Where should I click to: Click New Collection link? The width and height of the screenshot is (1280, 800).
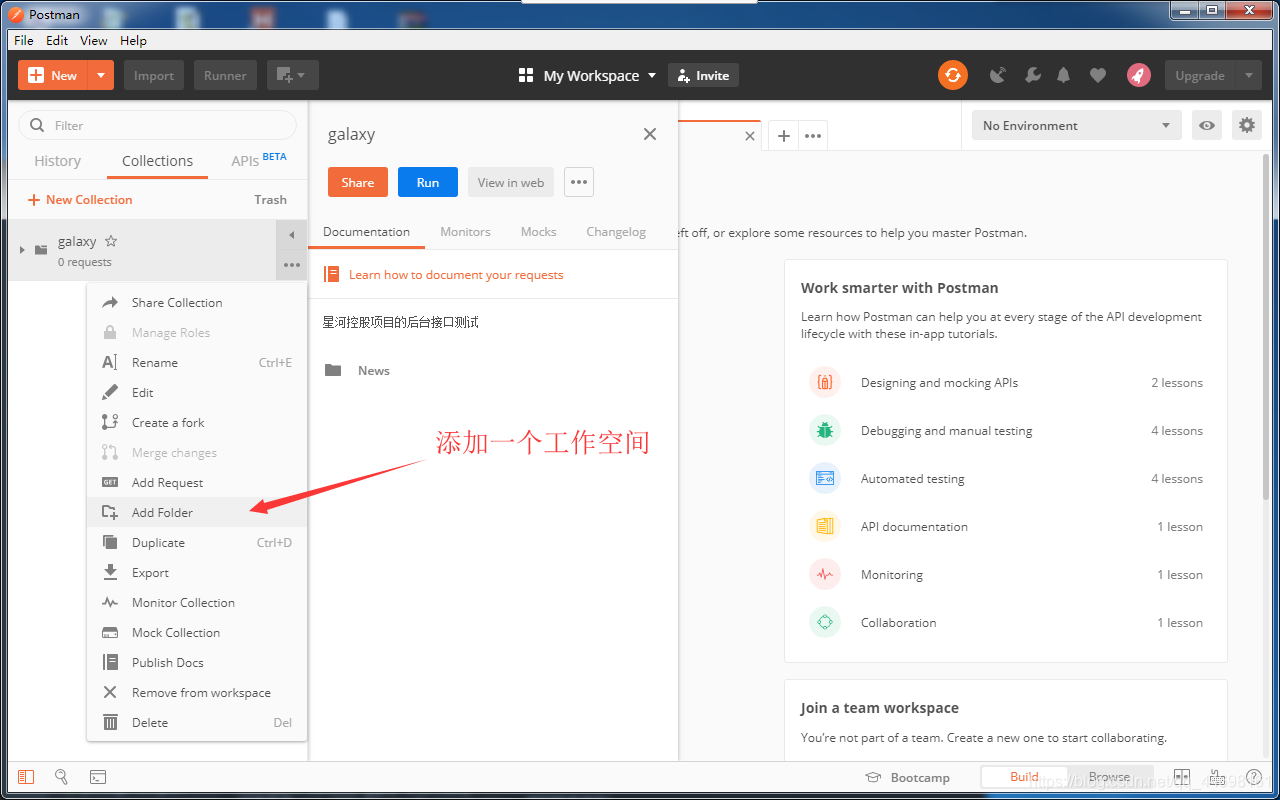pos(80,199)
